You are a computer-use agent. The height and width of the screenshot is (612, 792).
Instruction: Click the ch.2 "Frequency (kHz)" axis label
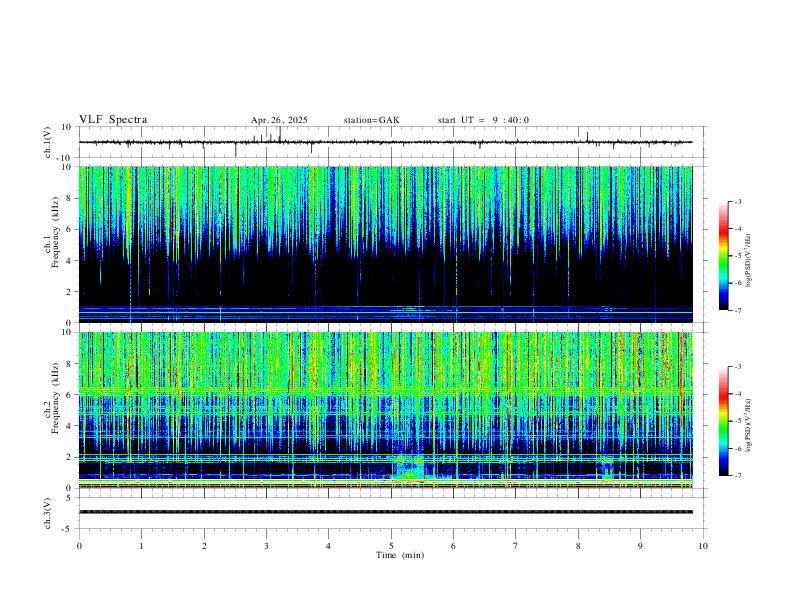click(x=56, y=398)
